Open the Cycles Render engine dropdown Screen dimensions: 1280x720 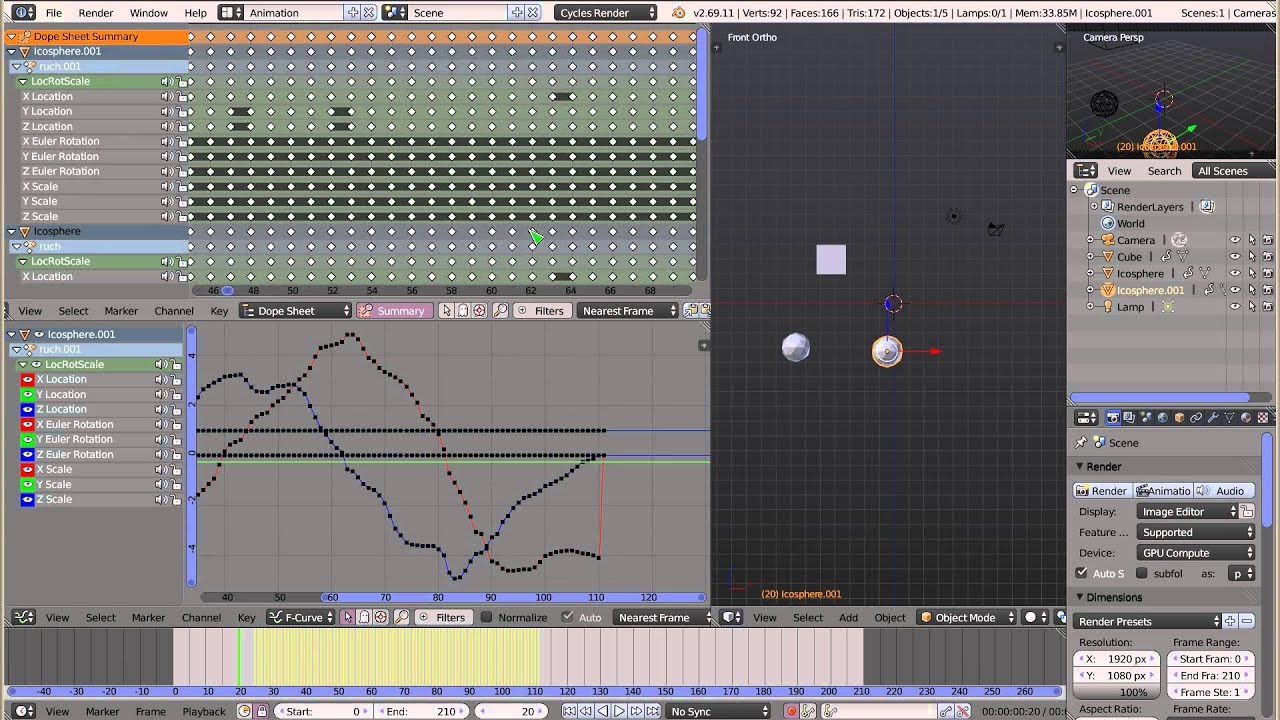(607, 12)
